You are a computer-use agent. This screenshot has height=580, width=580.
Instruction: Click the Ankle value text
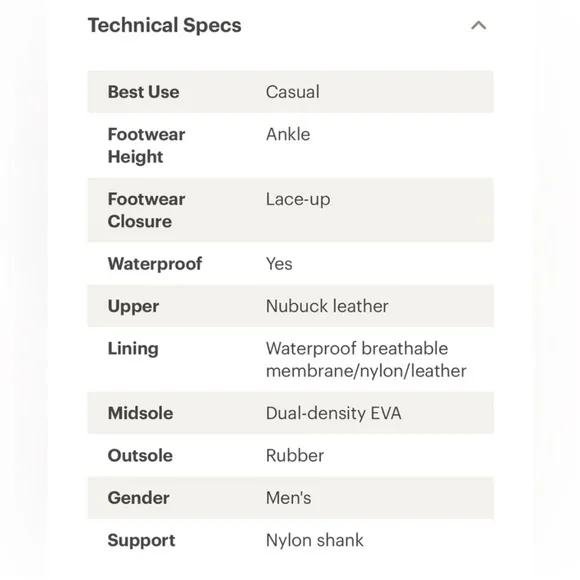tap(288, 134)
